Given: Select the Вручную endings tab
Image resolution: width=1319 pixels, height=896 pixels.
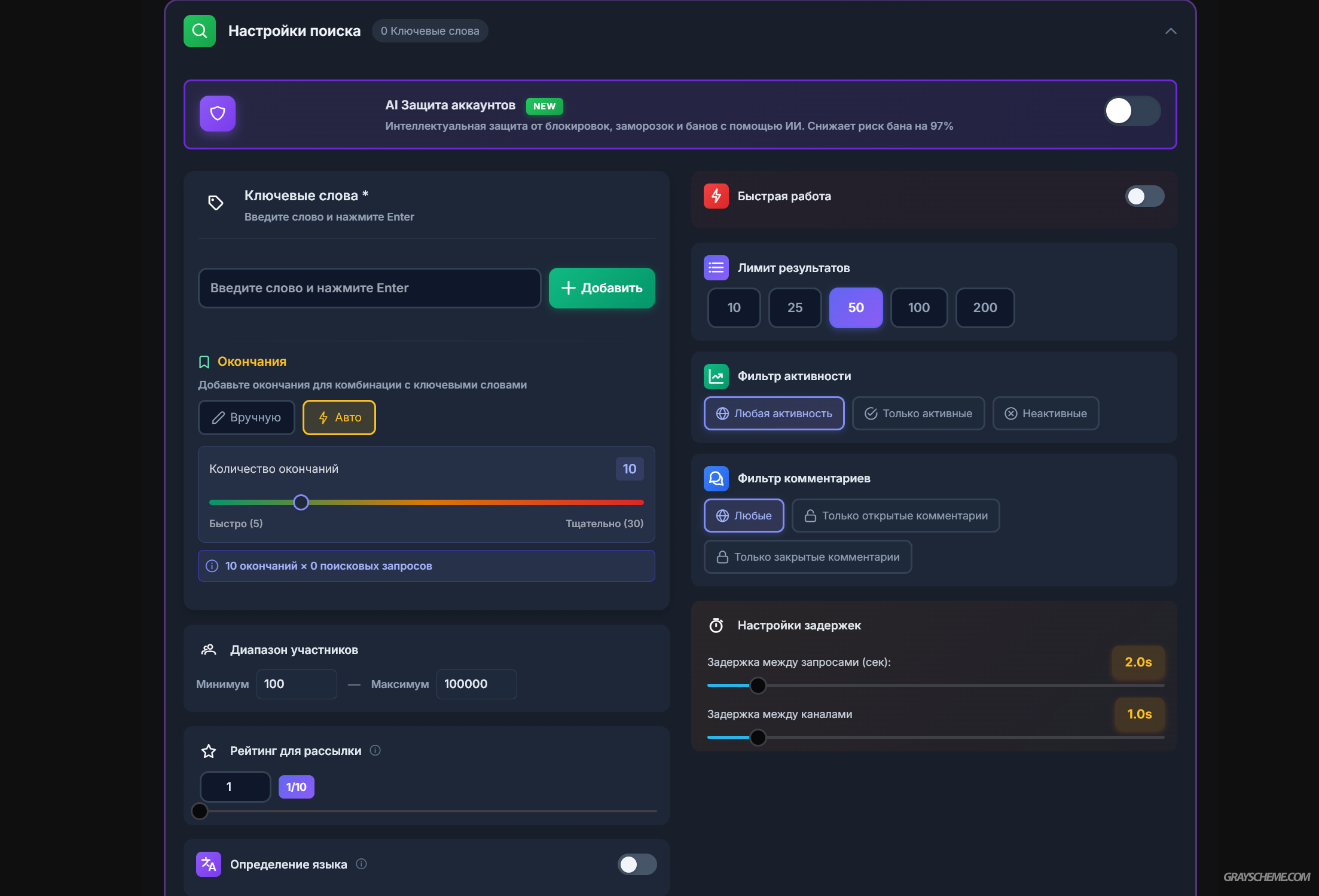Looking at the screenshot, I should [x=246, y=417].
